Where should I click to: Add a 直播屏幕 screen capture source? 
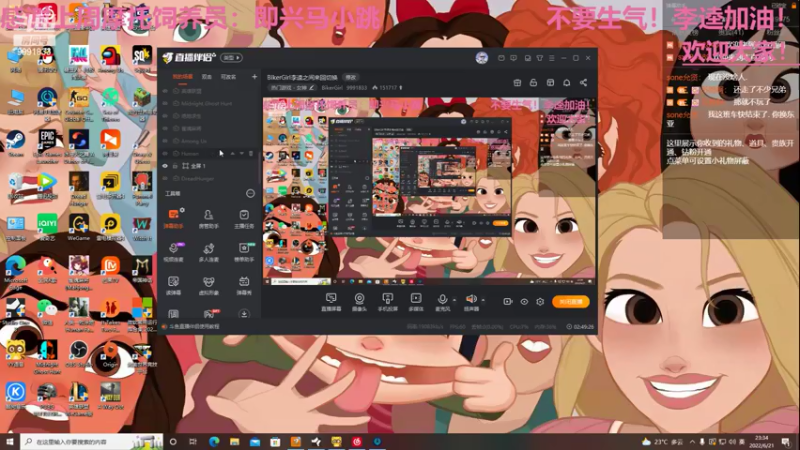click(331, 302)
